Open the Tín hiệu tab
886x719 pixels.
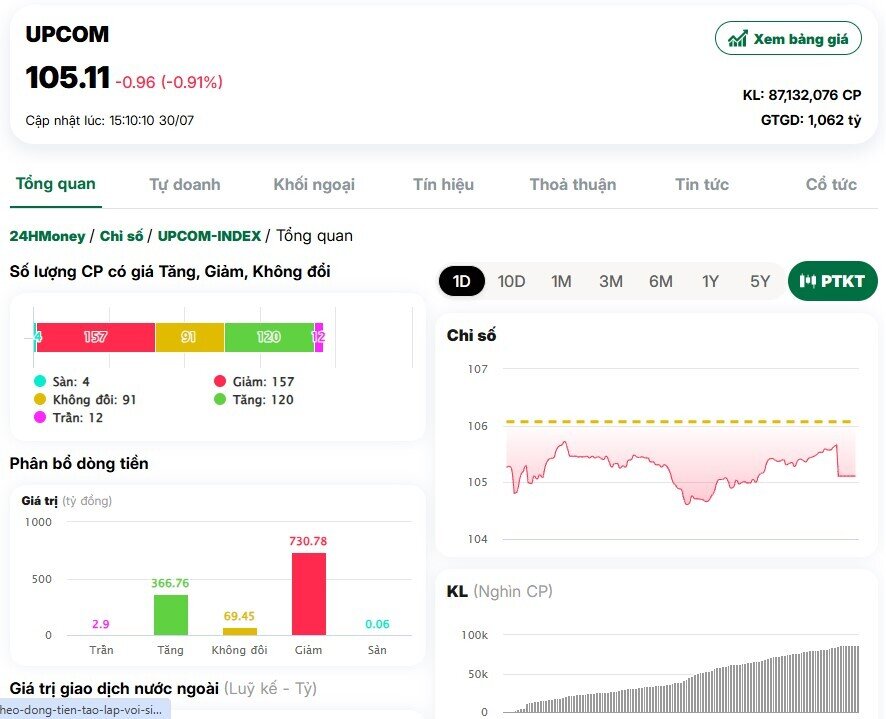[444, 185]
